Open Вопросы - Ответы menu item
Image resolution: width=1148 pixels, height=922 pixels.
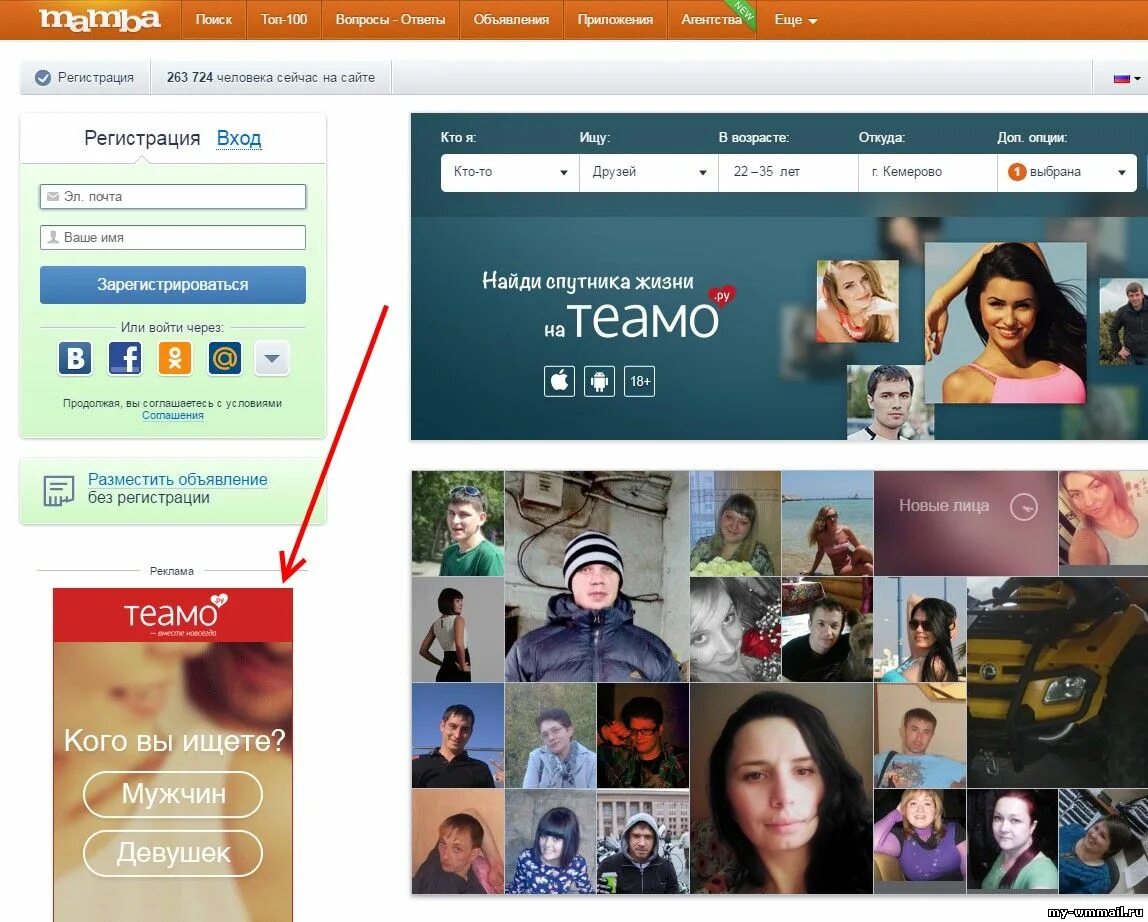click(x=390, y=20)
